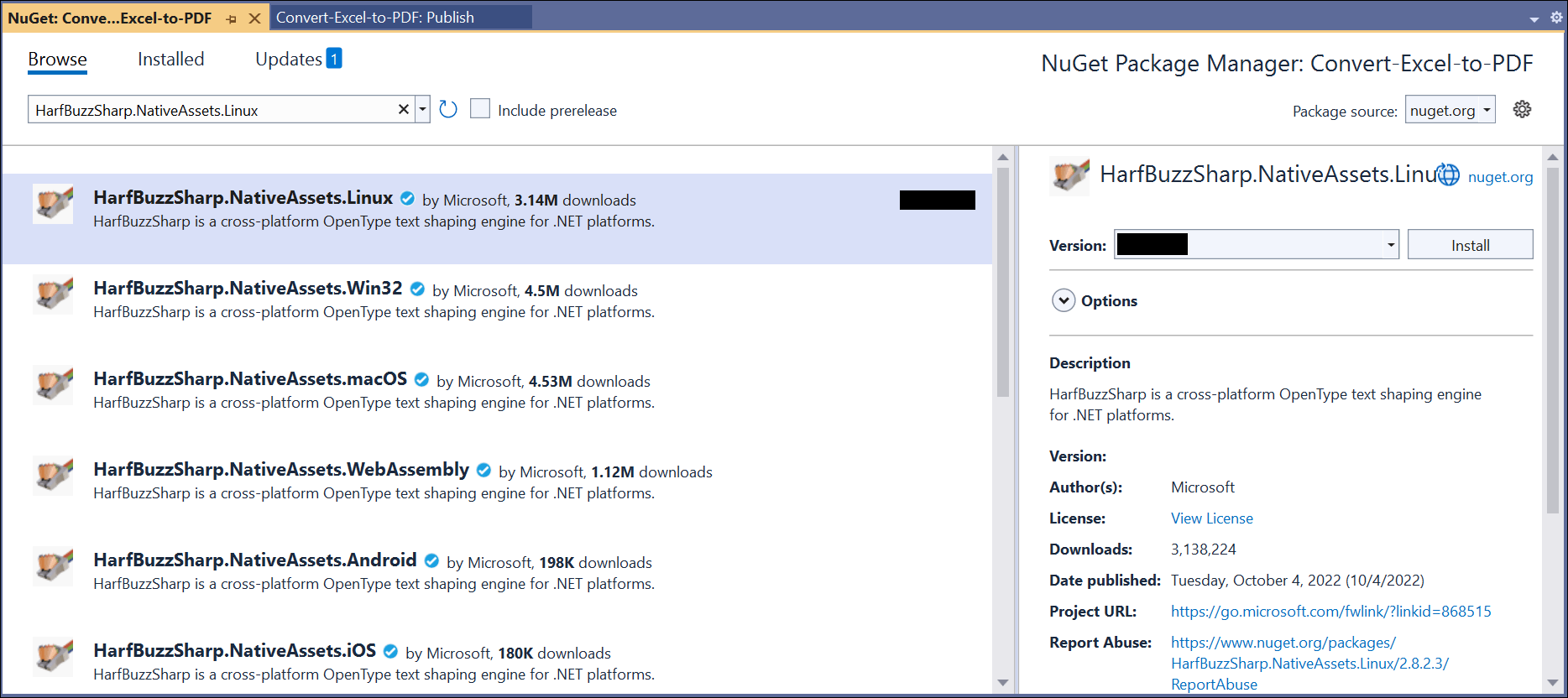Click the HarfBuzzSharp.NativeAssets.macOS package icon

[53, 385]
